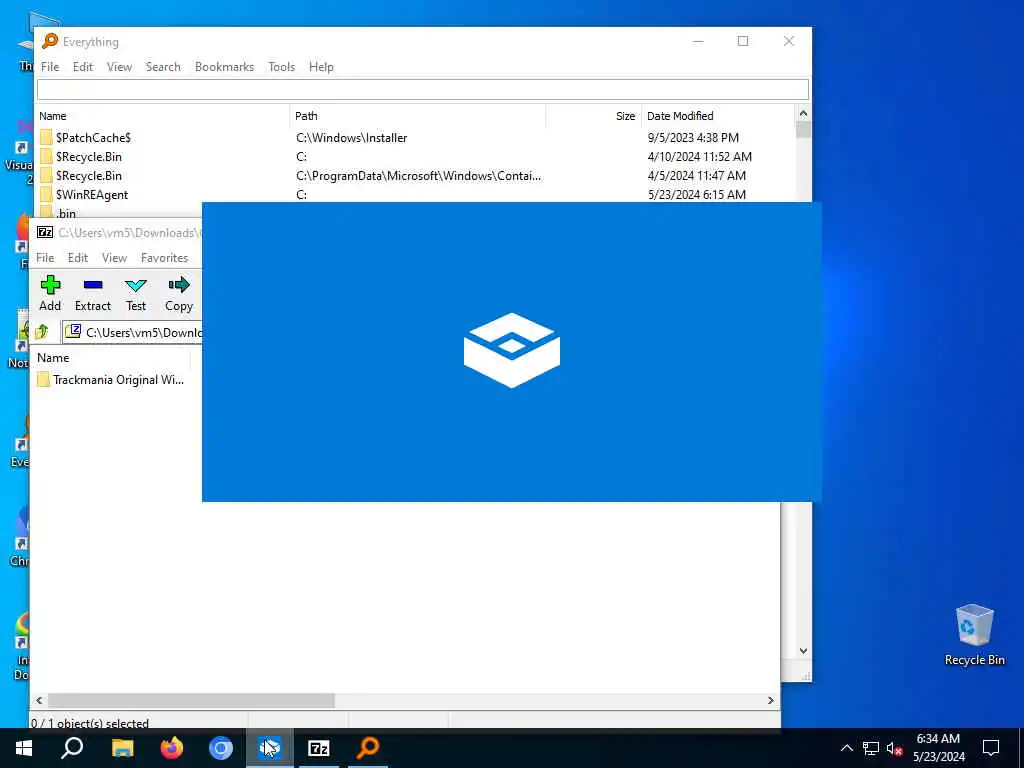Viewport: 1024px width, 768px height.
Task: Show hidden system tray icons
Action: click(x=846, y=748)
